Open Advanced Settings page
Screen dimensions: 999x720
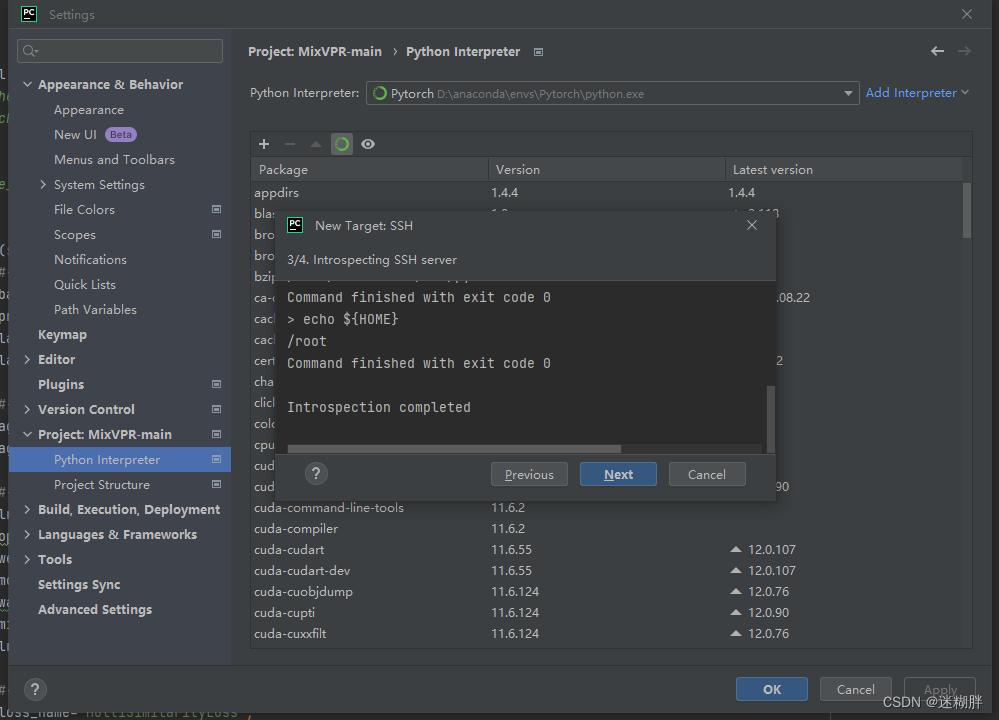94,609
